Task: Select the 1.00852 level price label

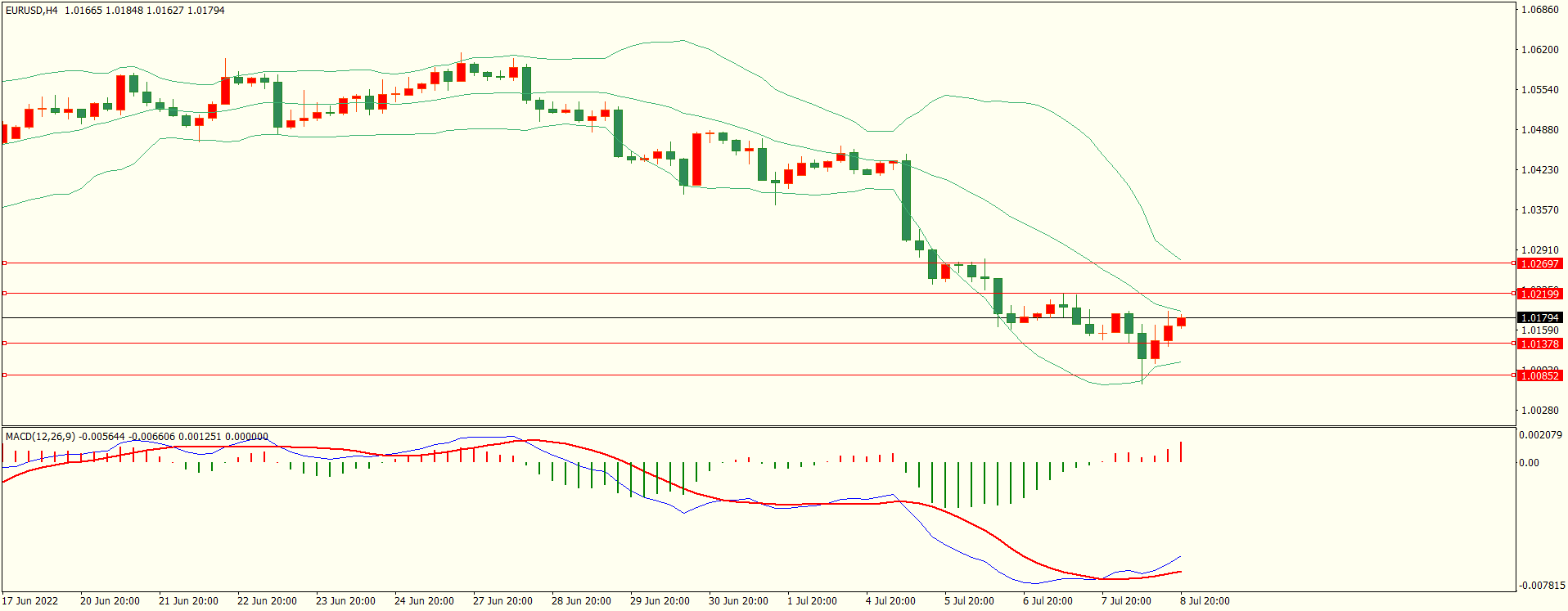Action: tap(1539, 375)
